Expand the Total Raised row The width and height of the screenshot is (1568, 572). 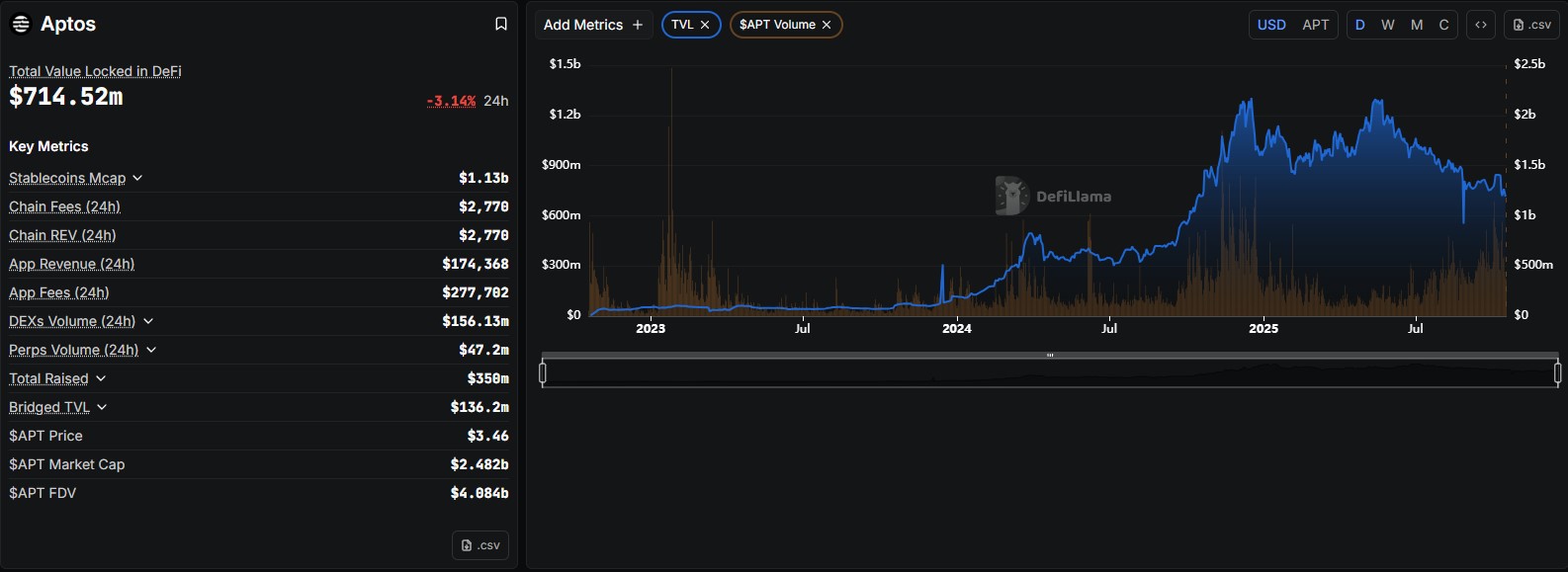point(101,378)
